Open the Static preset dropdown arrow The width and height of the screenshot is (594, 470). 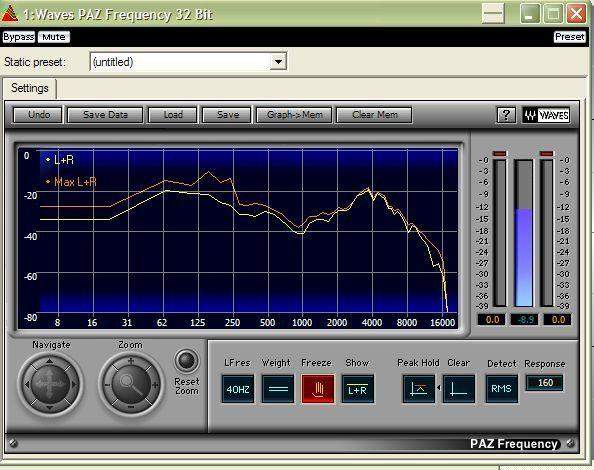coord(278,61)
